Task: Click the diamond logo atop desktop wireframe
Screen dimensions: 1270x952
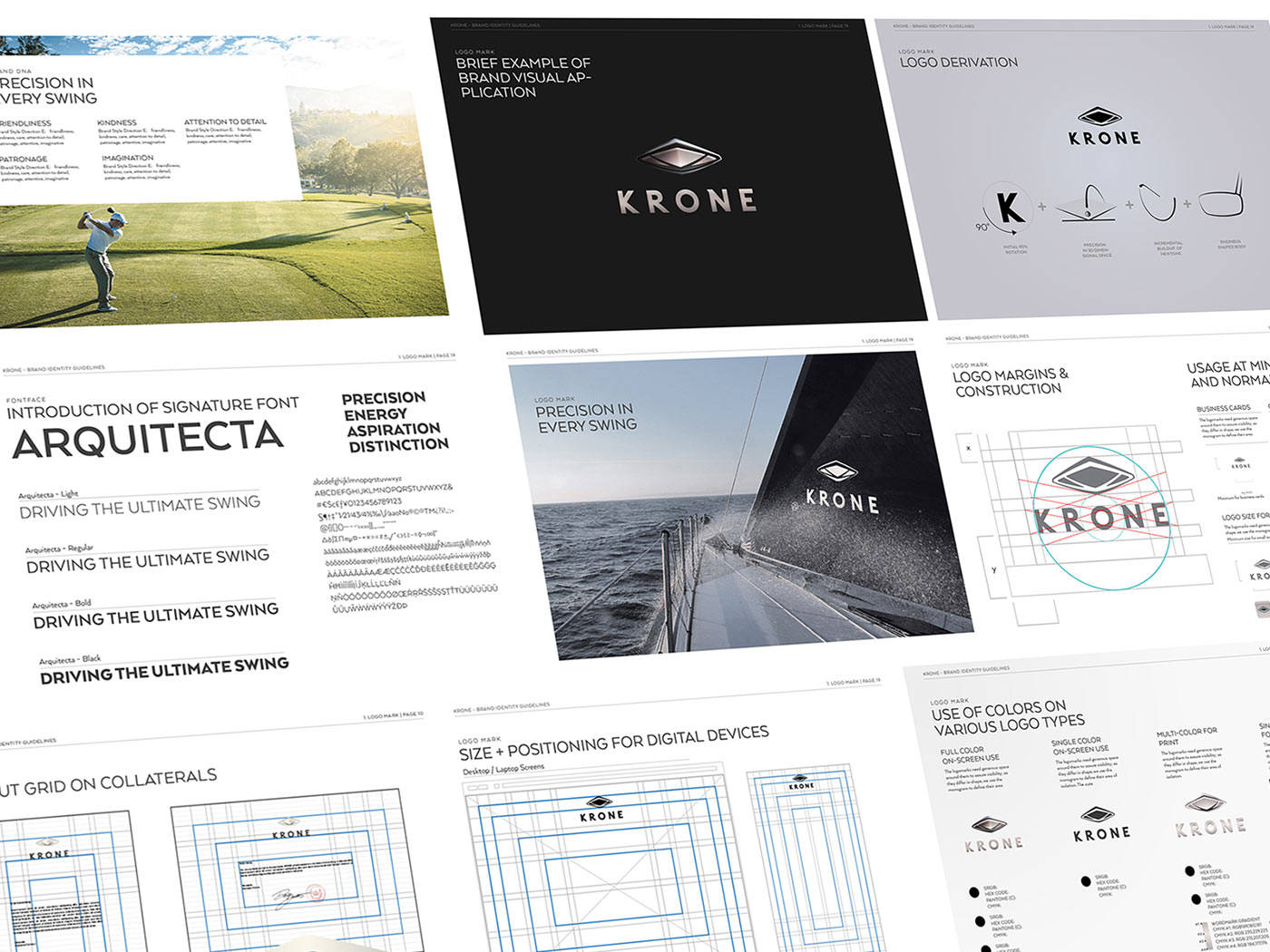Action: coord(598,801)
